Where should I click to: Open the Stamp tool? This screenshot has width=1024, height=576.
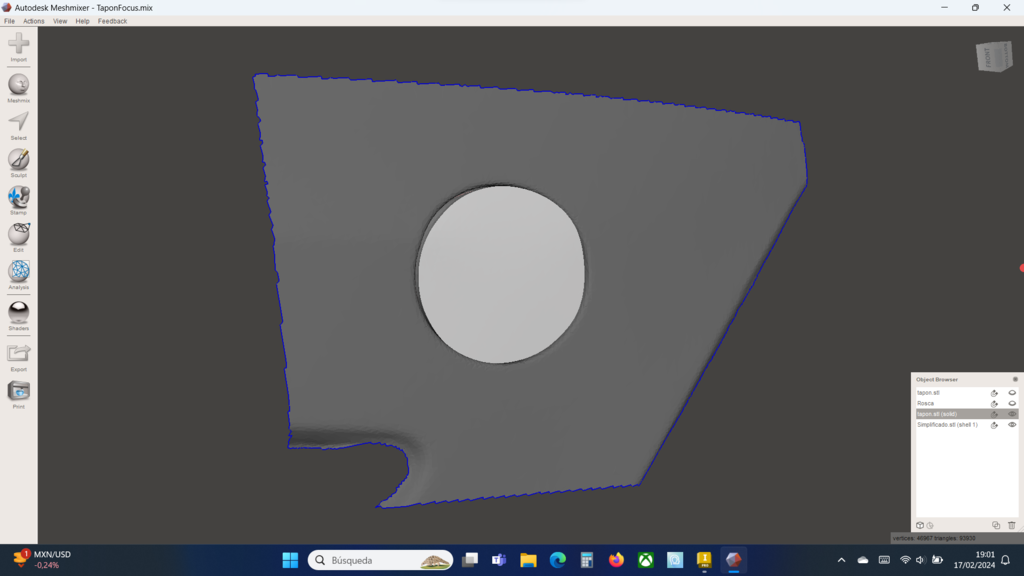tap(18, 200)
